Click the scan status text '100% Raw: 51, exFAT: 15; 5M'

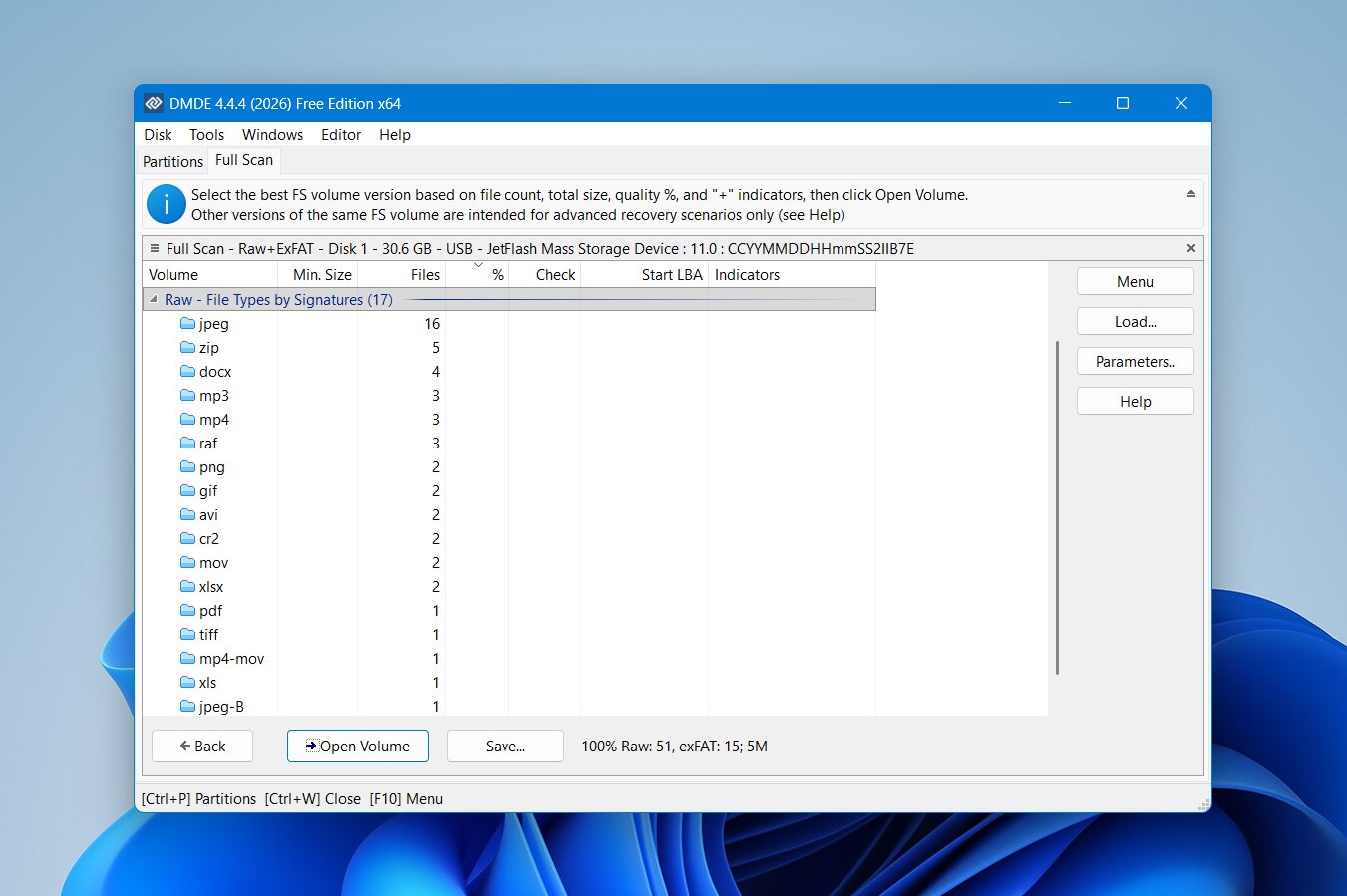point(674,746)
